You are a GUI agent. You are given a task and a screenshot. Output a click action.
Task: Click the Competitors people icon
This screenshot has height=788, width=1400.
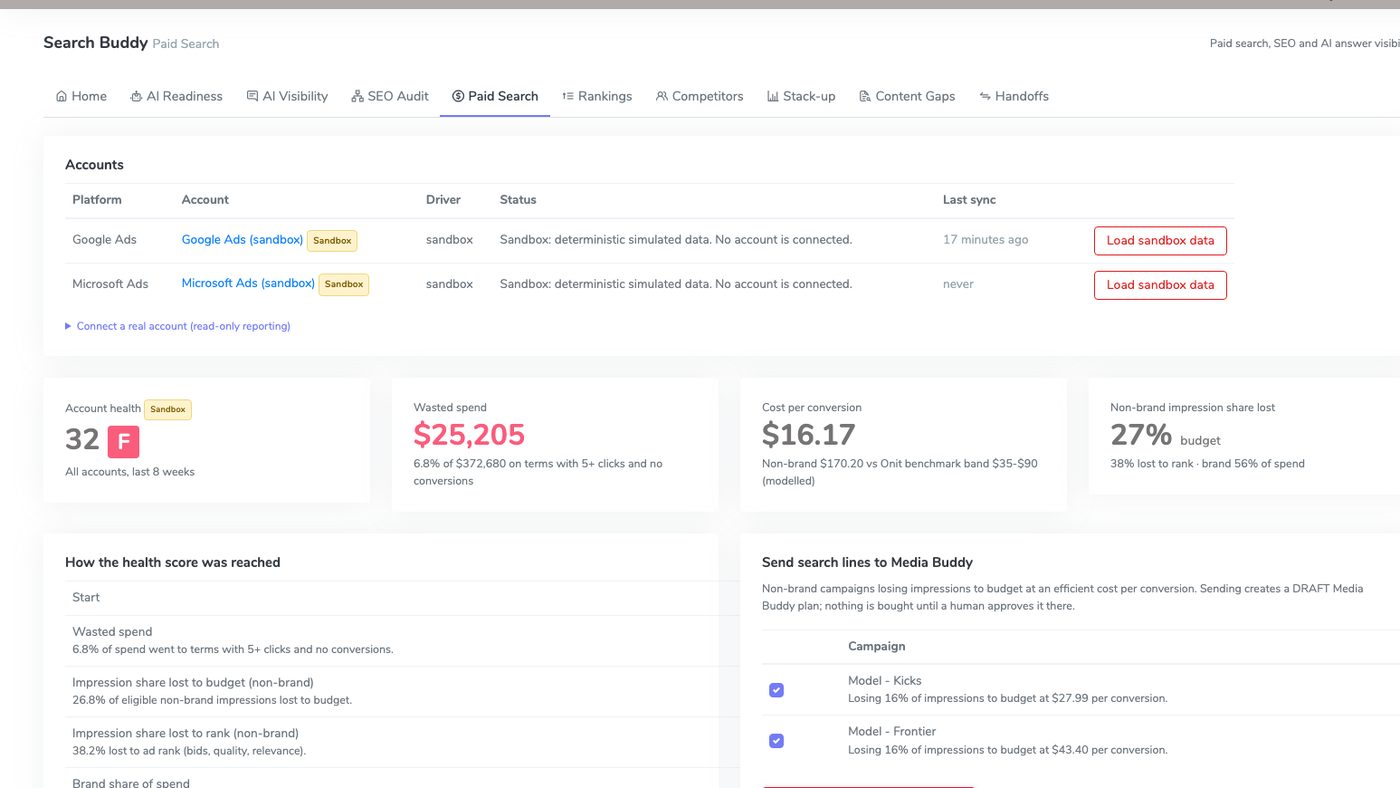pos(662,96)
